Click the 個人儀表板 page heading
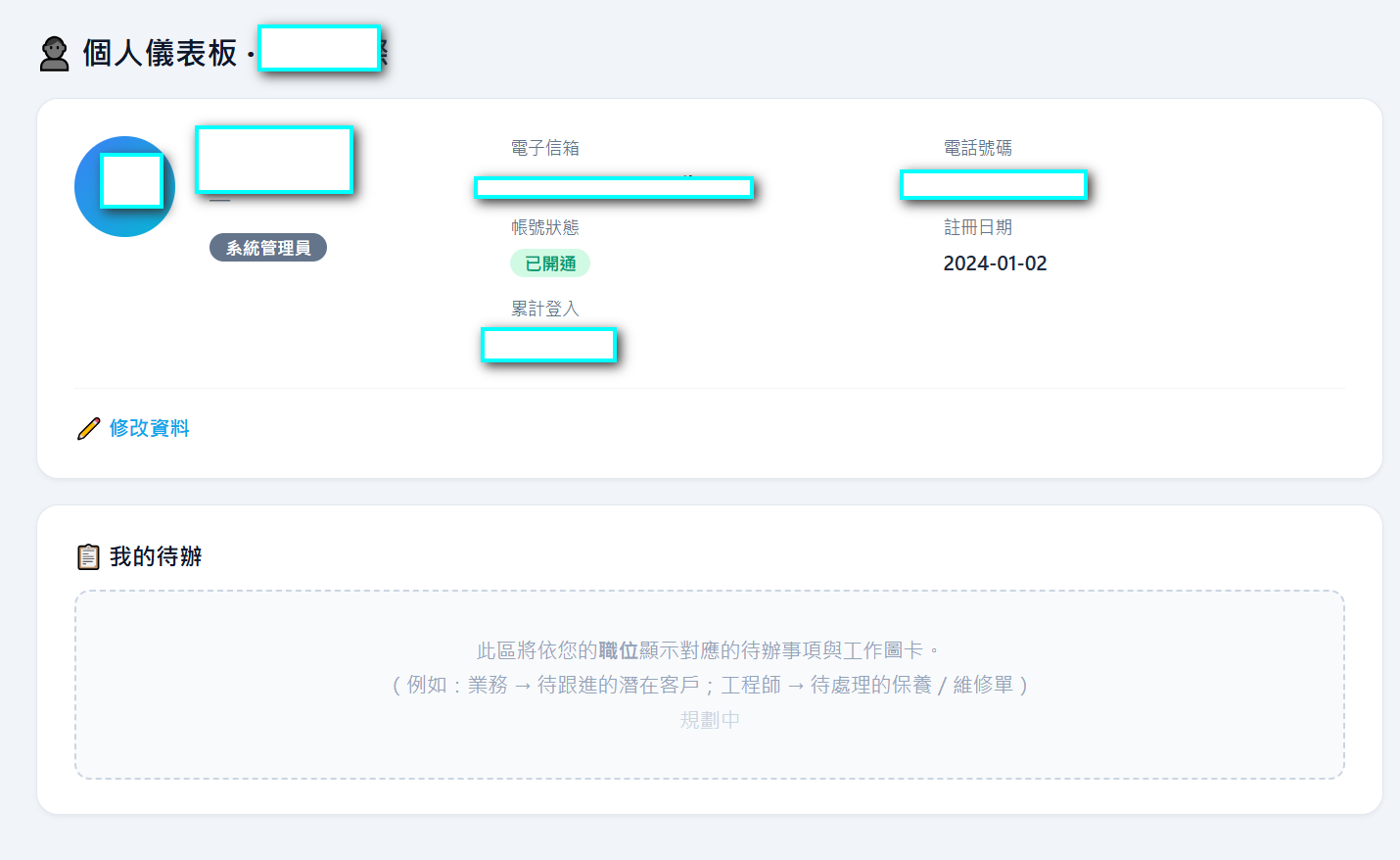This screenshot has width=1400, height=860. point(160,53)
